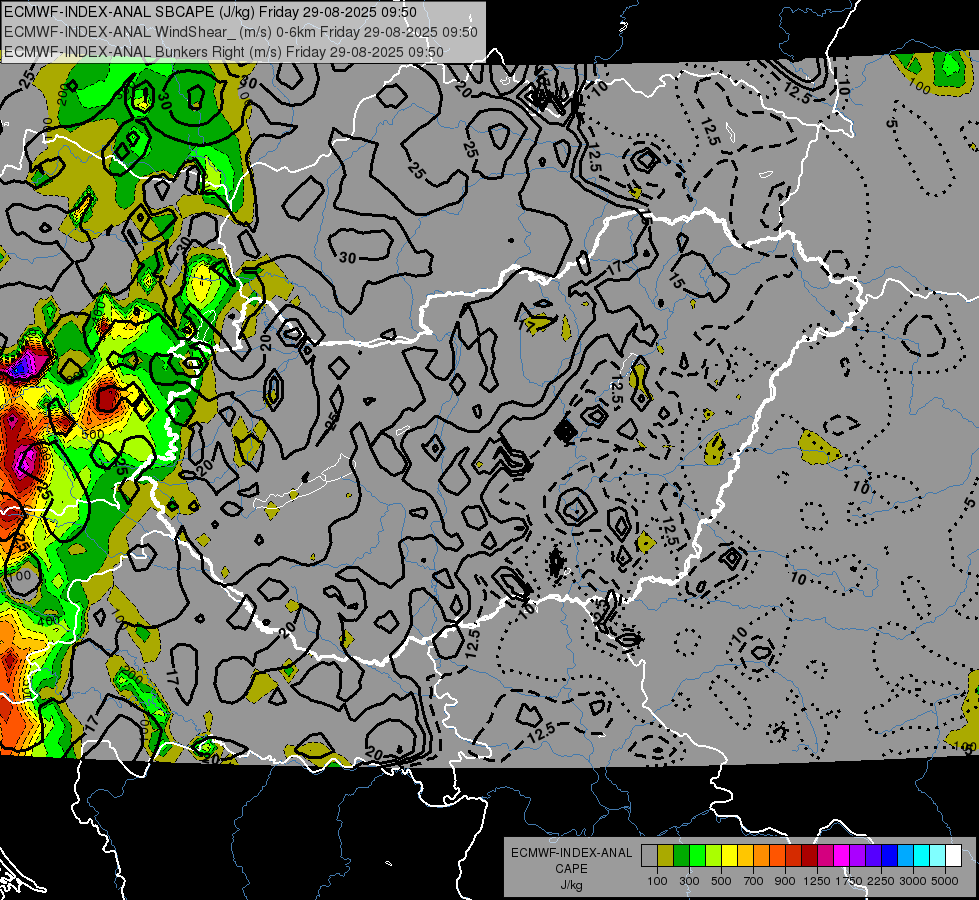Click the orange swatch after 700
The height and width of the screenshot is (900, 979).
pos(761,856)
